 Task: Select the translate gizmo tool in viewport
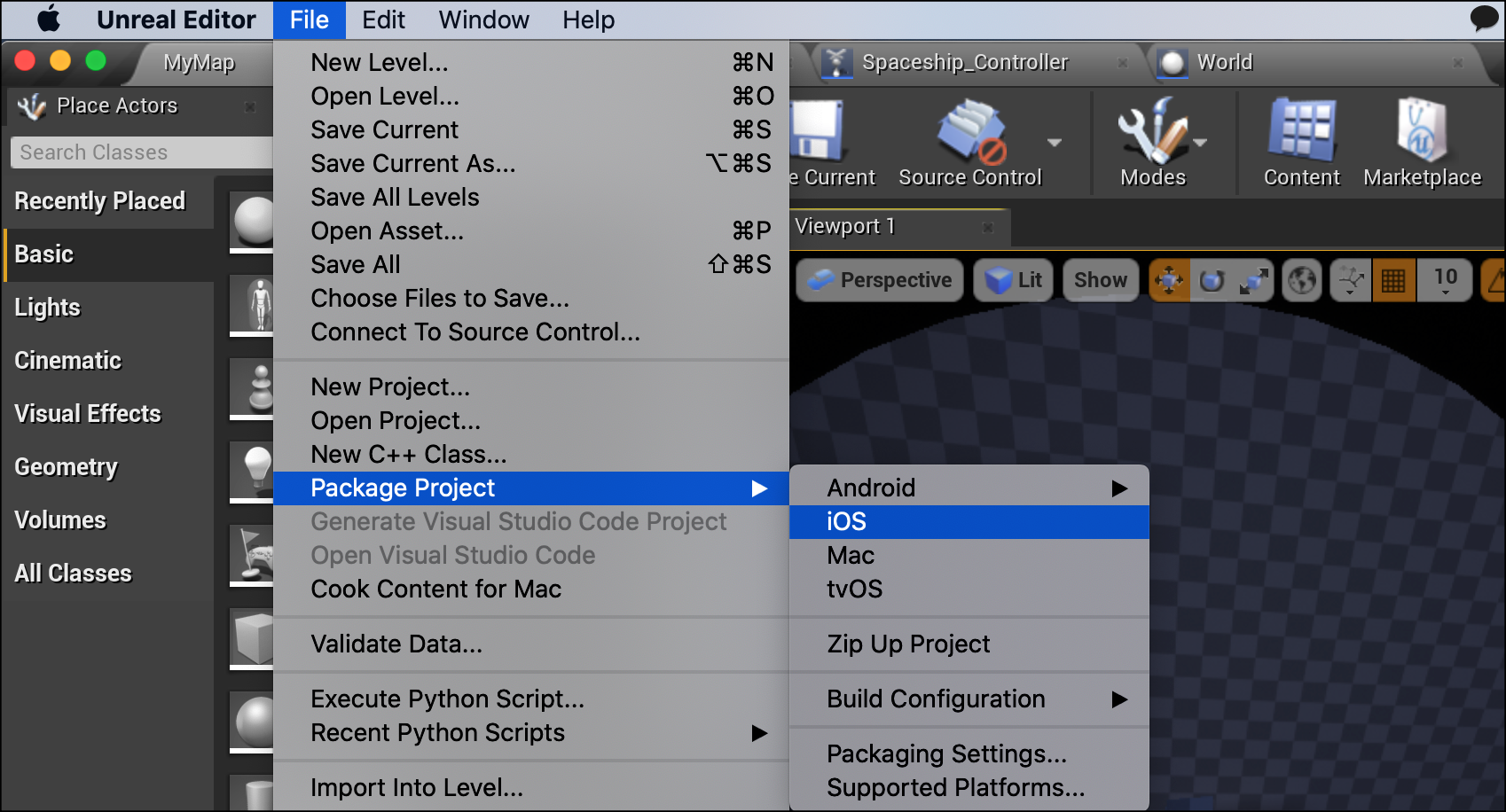point(1169,281)
